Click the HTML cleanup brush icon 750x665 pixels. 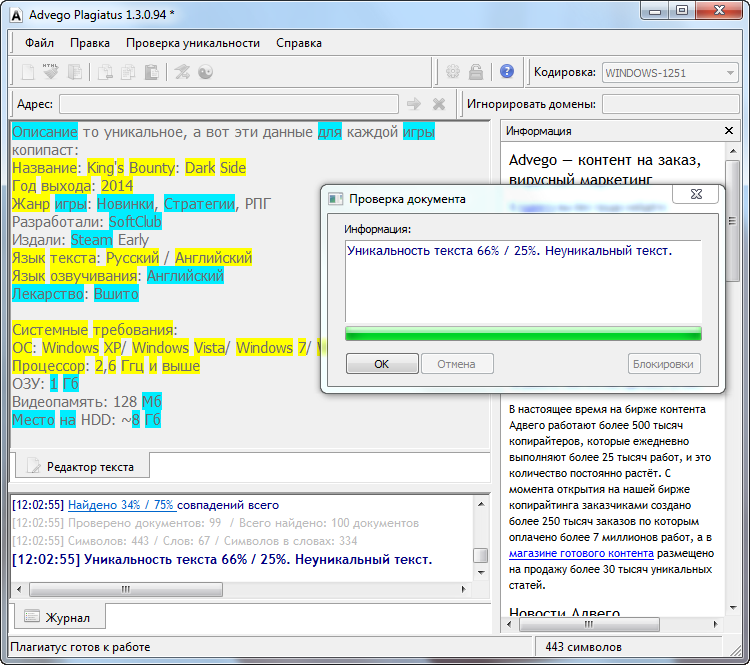click(51, 72)
